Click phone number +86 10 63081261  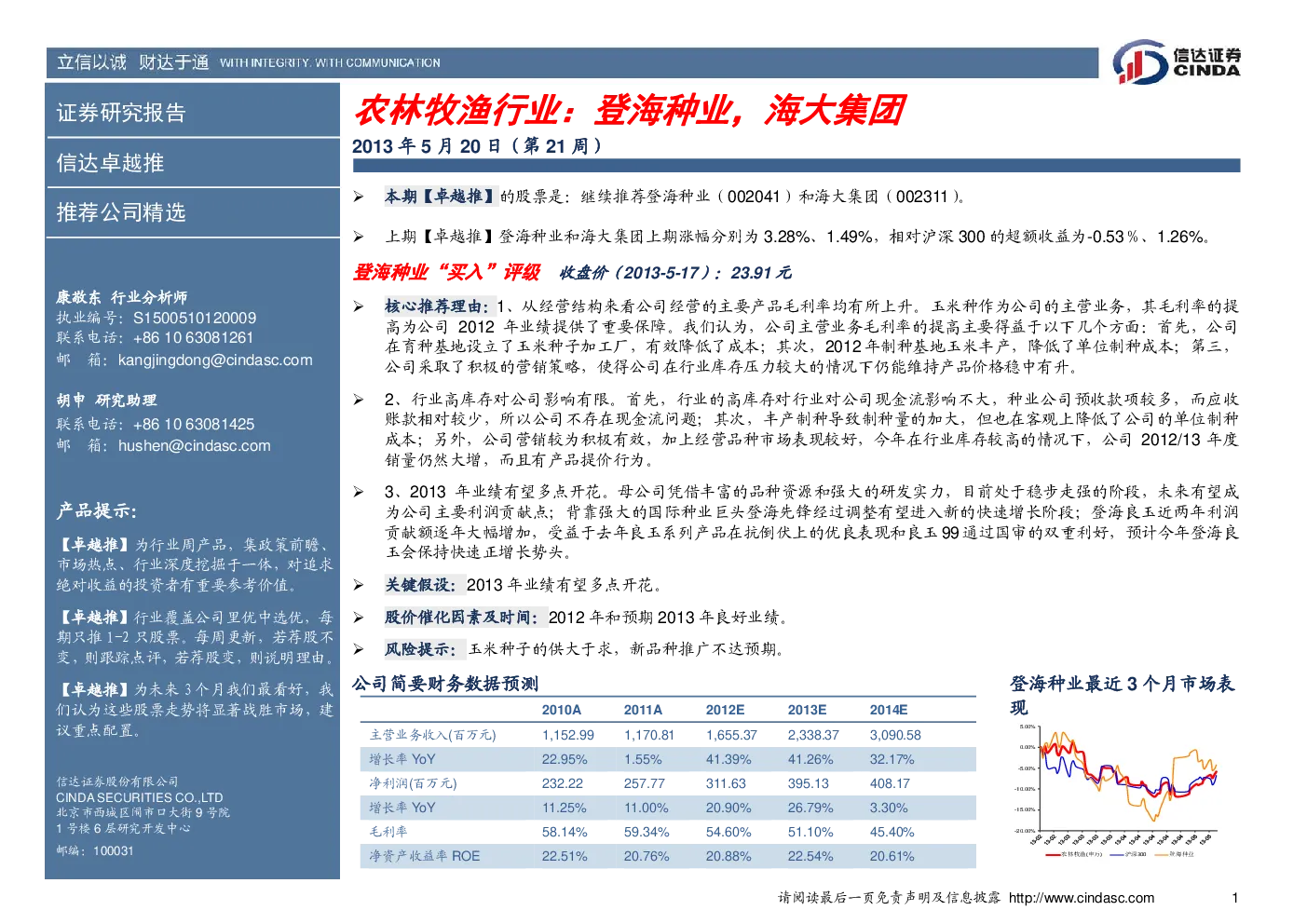[x=193, y=338]
